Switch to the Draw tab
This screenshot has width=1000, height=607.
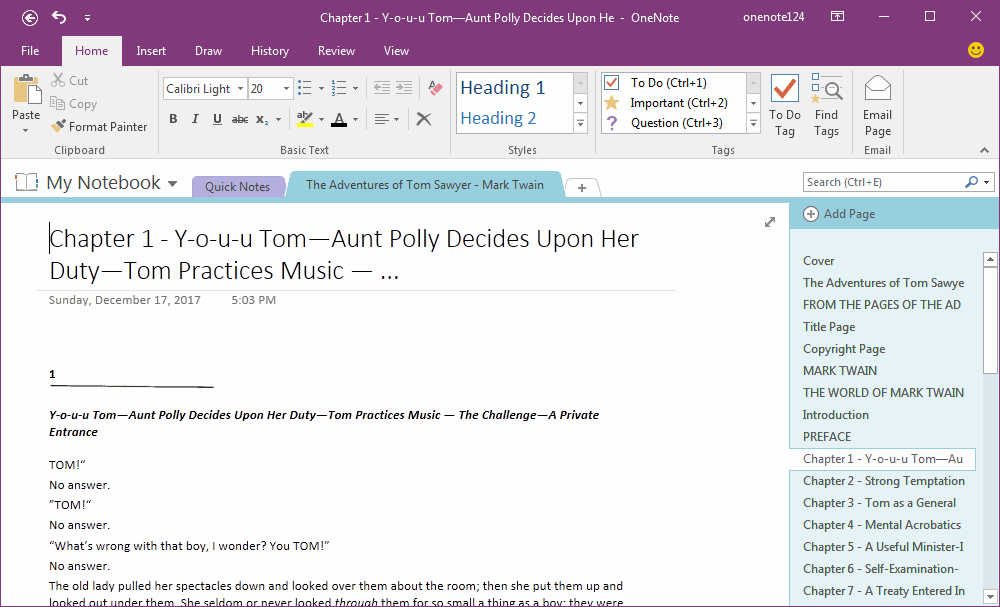[x=209, y=51]
